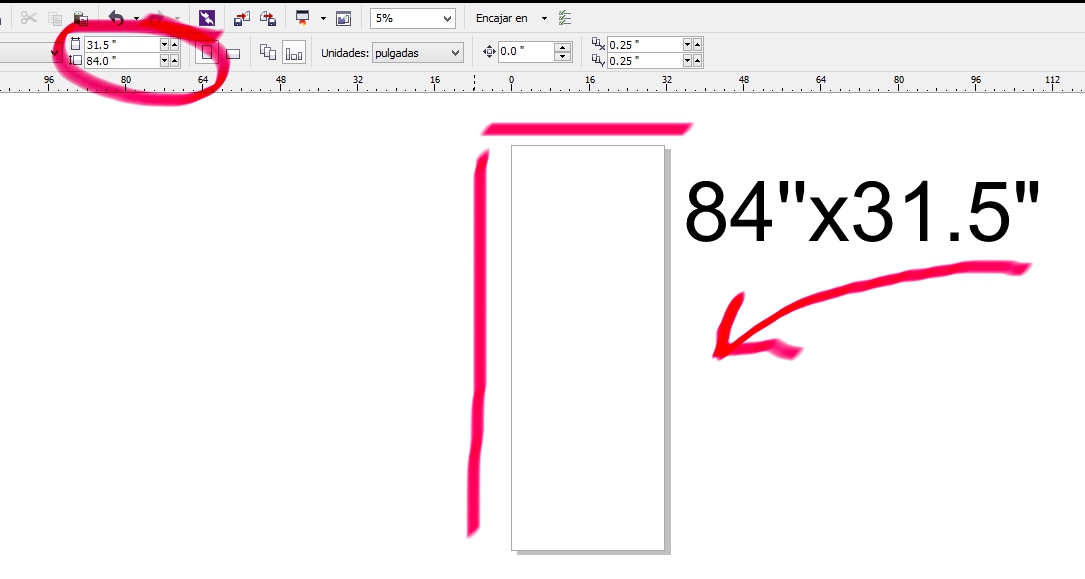Open the application launcher dropdown arrow
This screenshot has width=1085, height=579.
[x=323, y=18]
